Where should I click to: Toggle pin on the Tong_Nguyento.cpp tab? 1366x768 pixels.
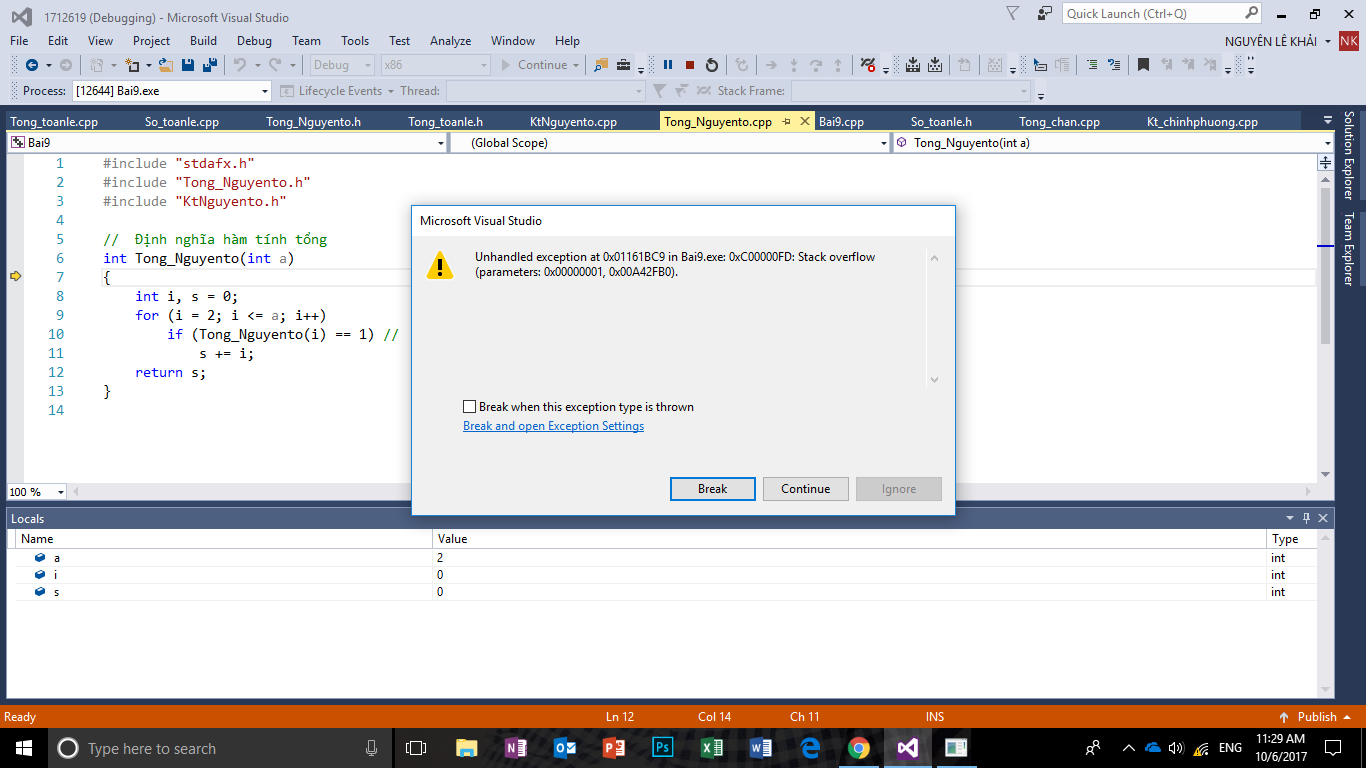click(786, 122)
